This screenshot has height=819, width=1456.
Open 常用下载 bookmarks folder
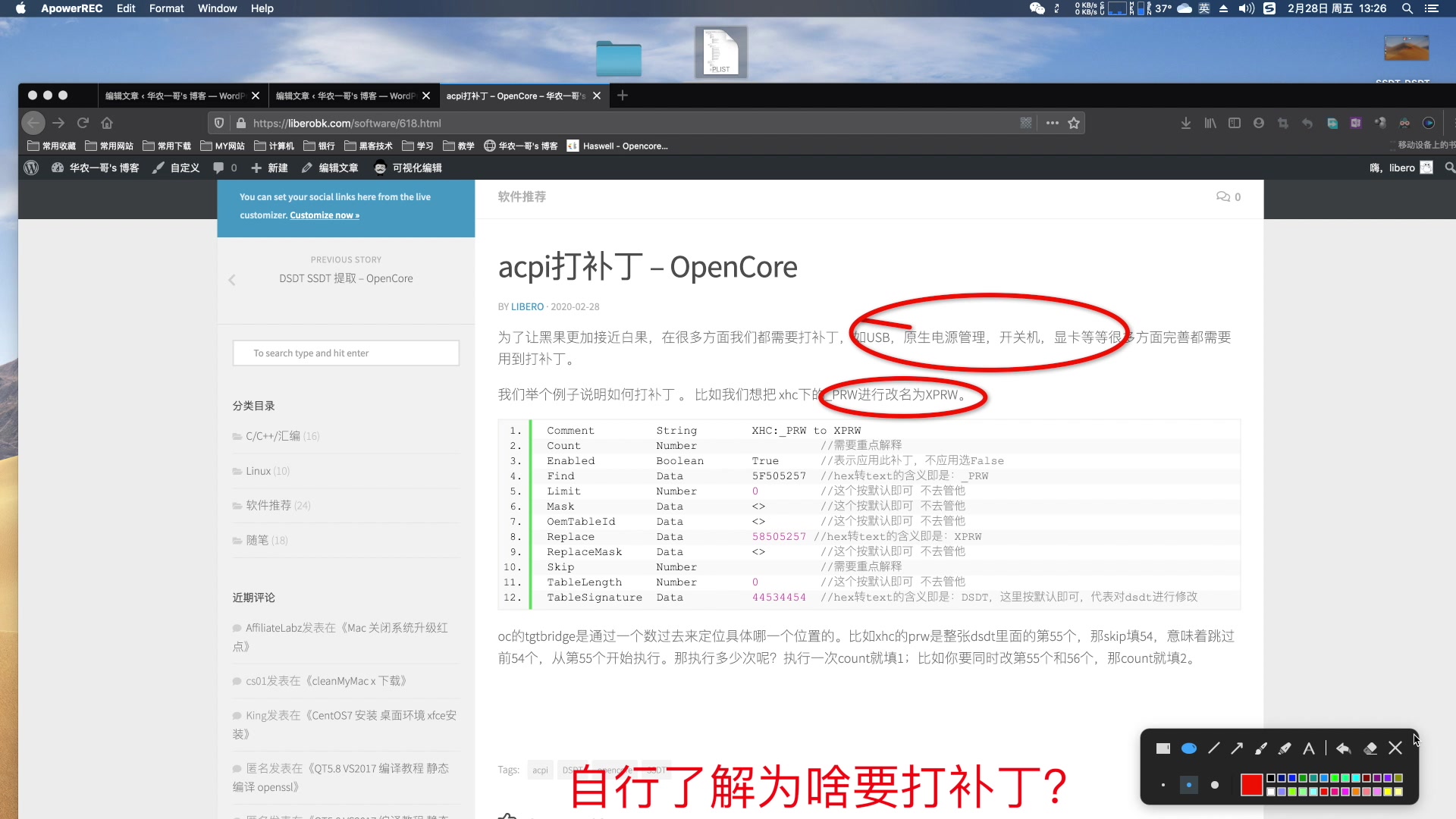(x=167, y=146)
